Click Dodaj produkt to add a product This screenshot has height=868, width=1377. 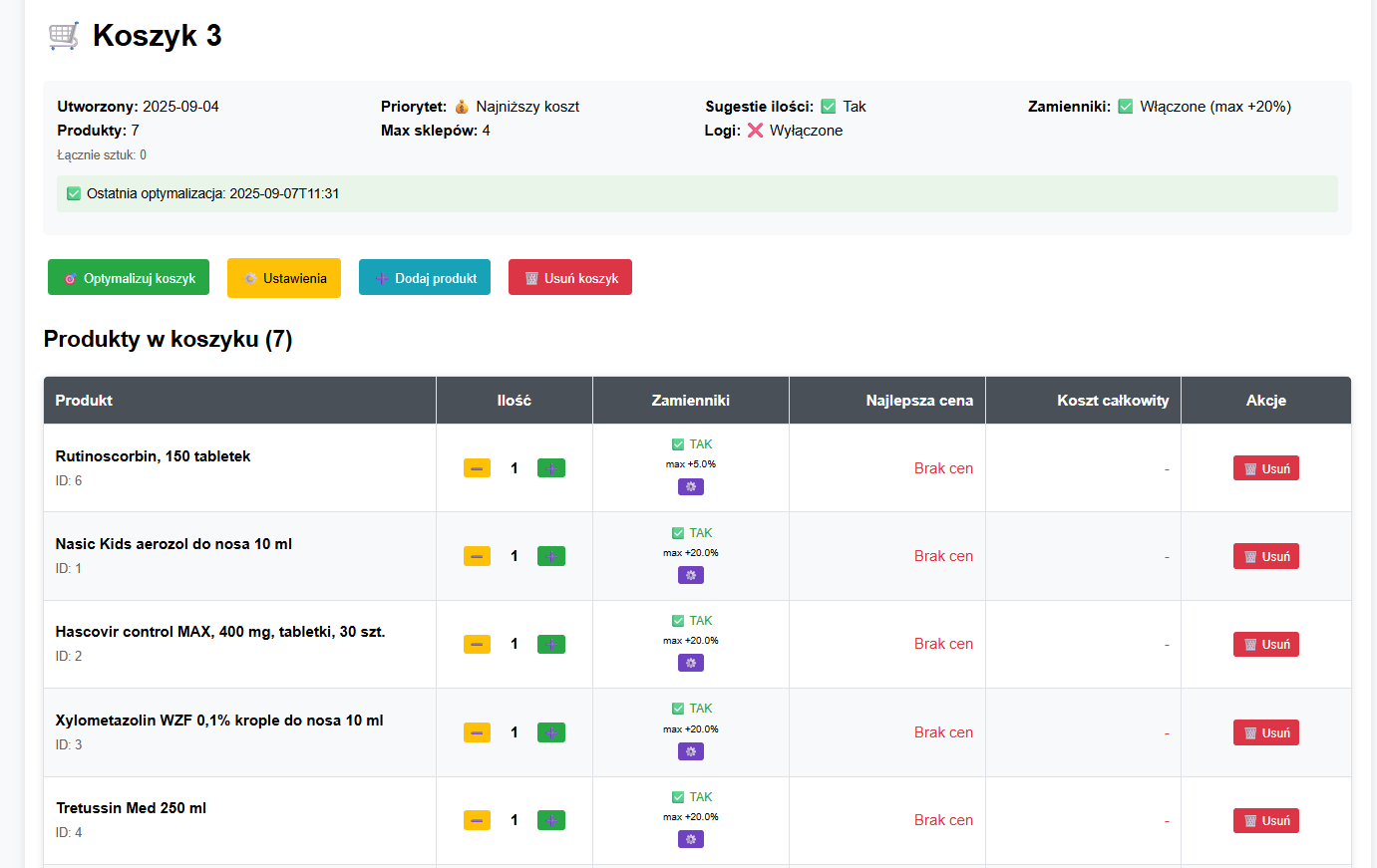coord(425,278)
